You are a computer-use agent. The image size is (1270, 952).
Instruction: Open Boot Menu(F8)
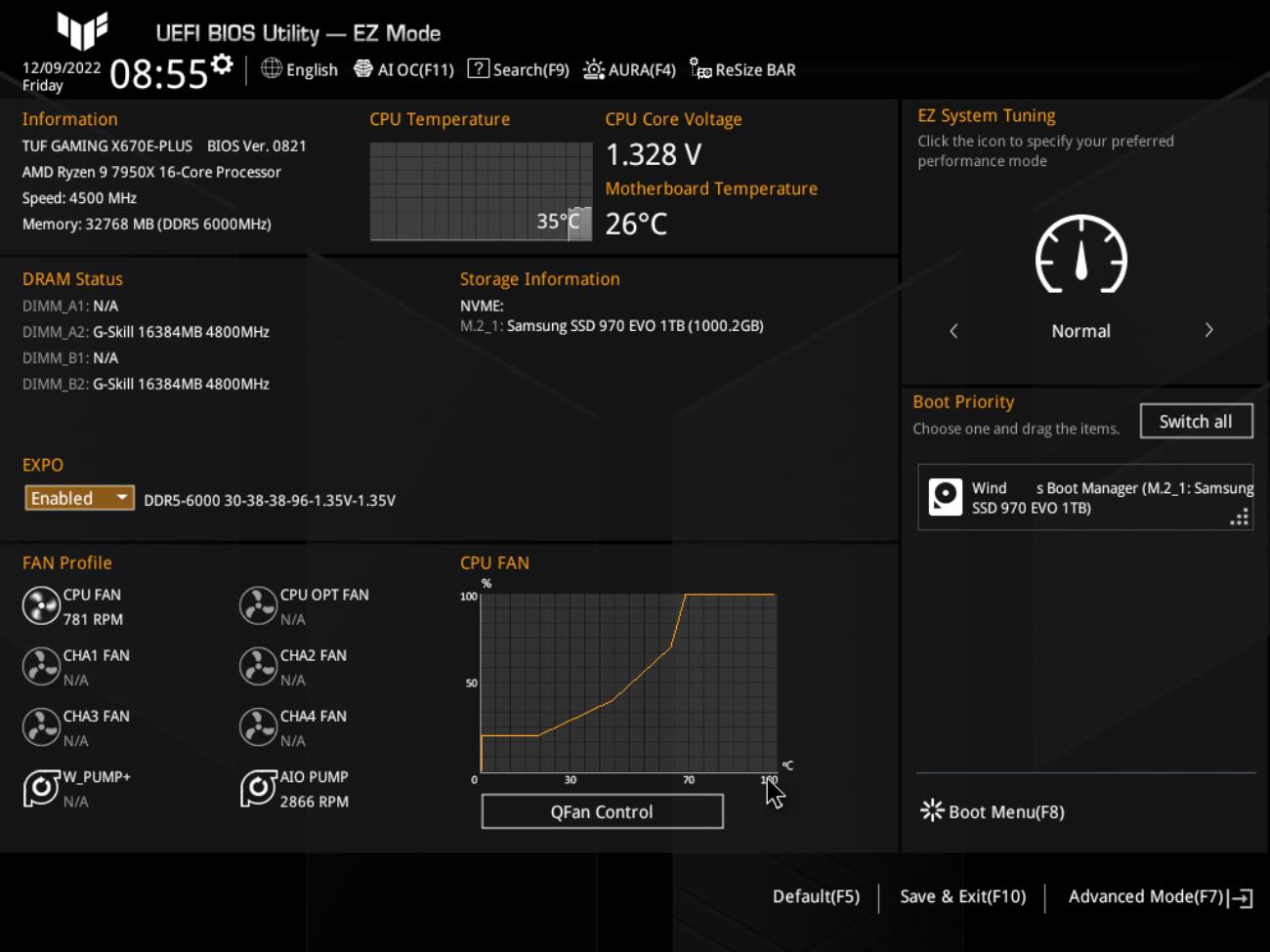pyautogui.click(x=993, y=811)
